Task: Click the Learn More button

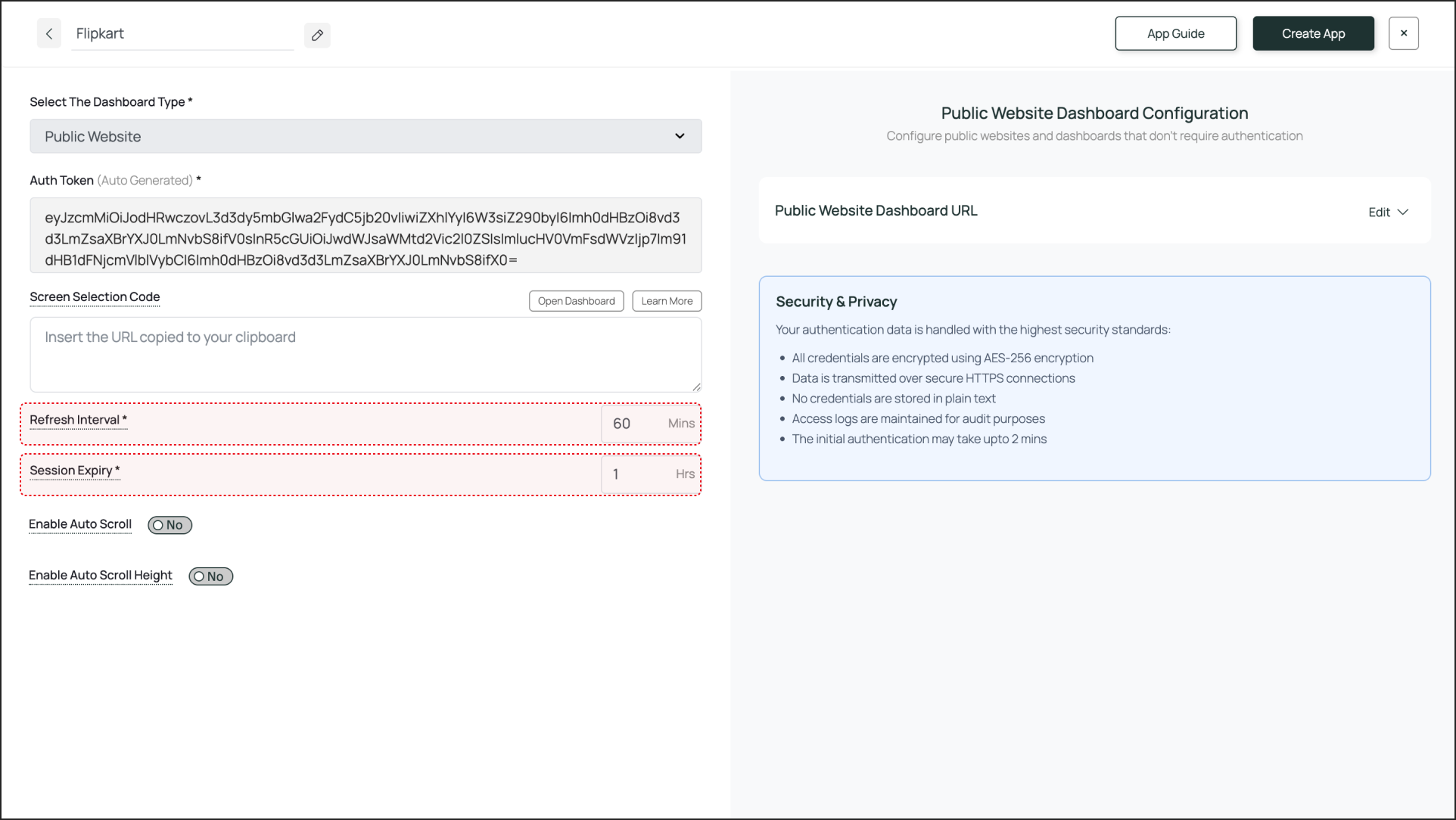Action: (x=667, y=301)
